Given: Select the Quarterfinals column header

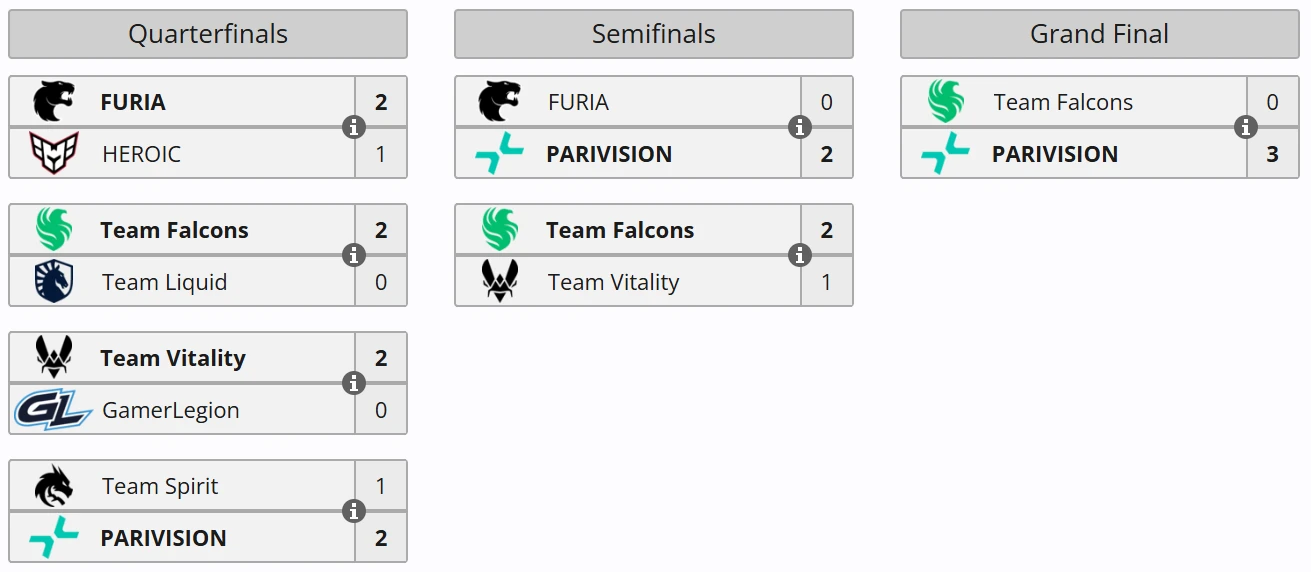Looking at the screenshot, I should (208, 34).
